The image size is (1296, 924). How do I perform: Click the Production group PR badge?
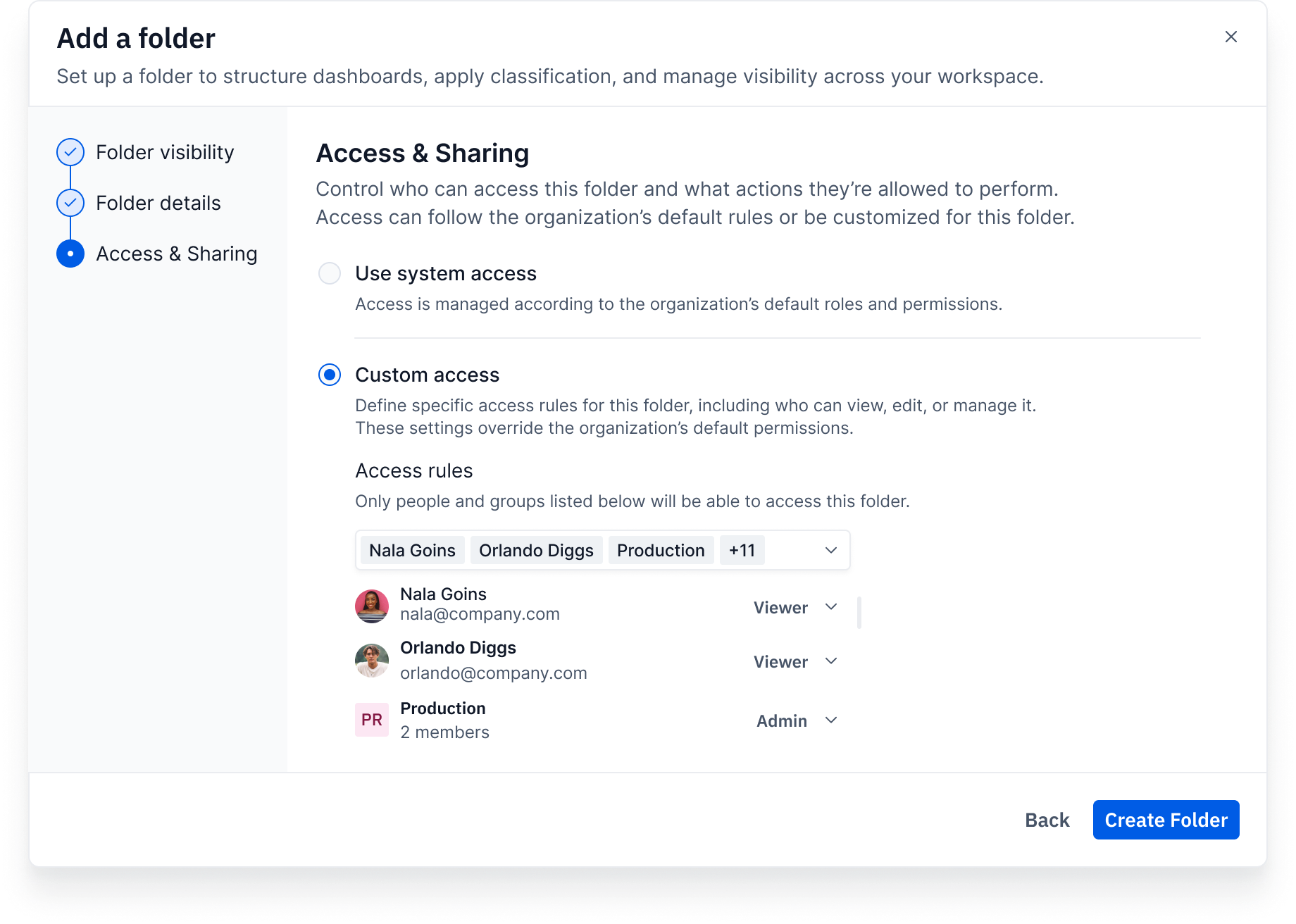(x=372, y=720)
